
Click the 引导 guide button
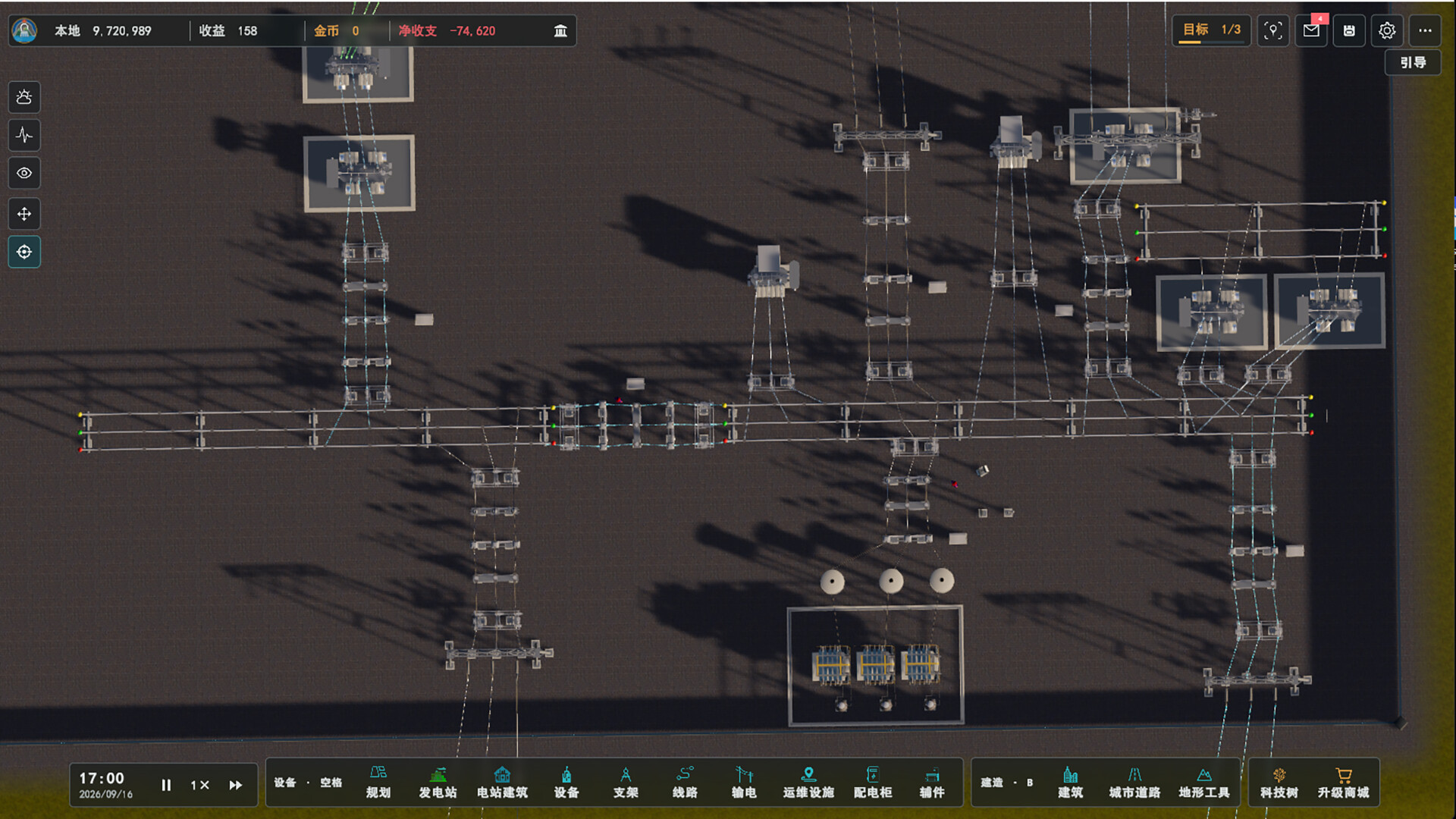[x=1413, y=62]
